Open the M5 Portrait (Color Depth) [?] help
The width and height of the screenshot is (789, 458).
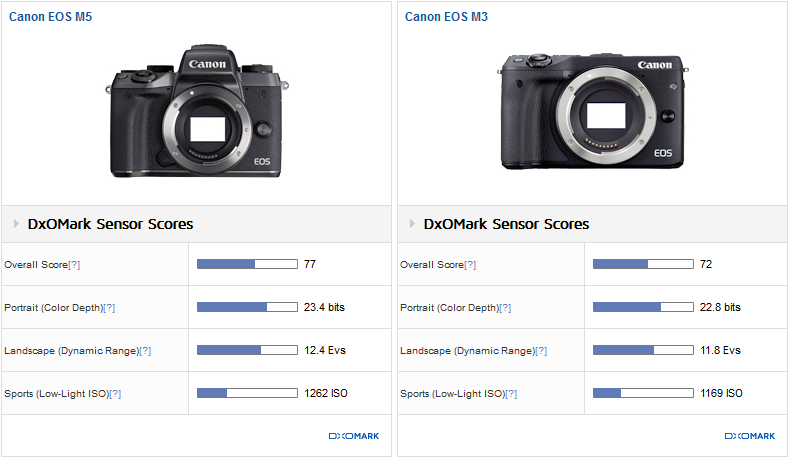[x=109, y=308]
